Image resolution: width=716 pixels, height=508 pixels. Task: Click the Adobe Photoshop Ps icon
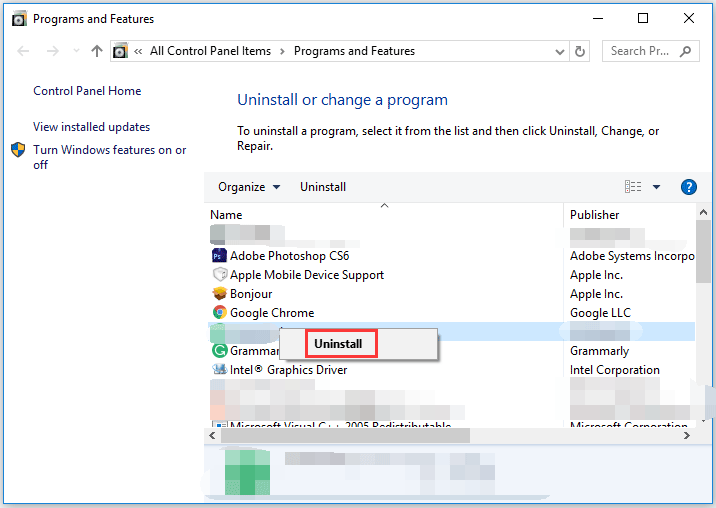point(219,255)
